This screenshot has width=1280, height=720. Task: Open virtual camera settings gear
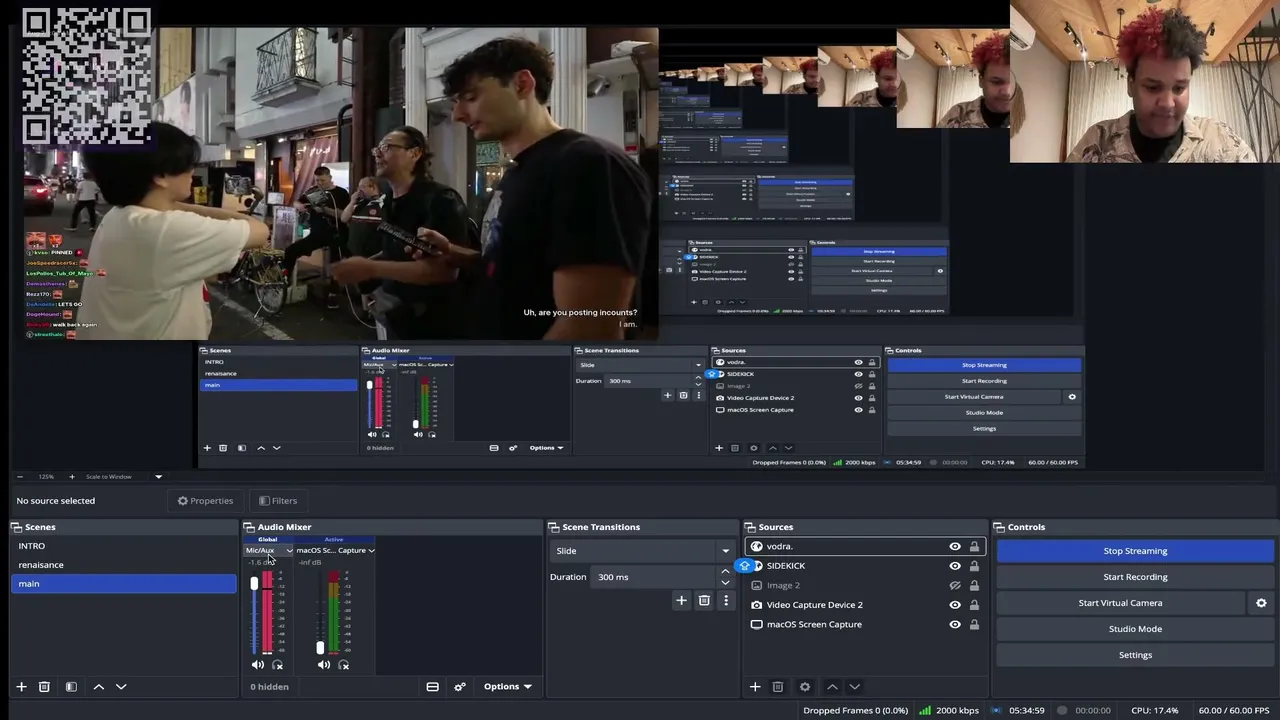click(x=1261, y=603)
